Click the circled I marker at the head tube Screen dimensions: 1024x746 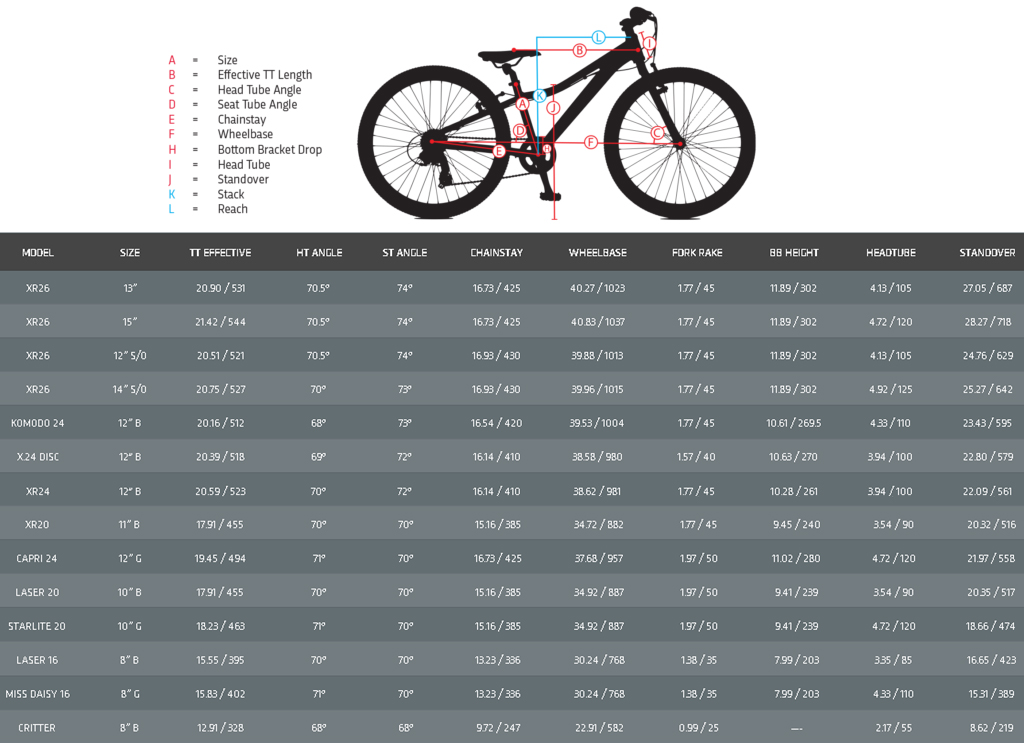coord(648,43)
